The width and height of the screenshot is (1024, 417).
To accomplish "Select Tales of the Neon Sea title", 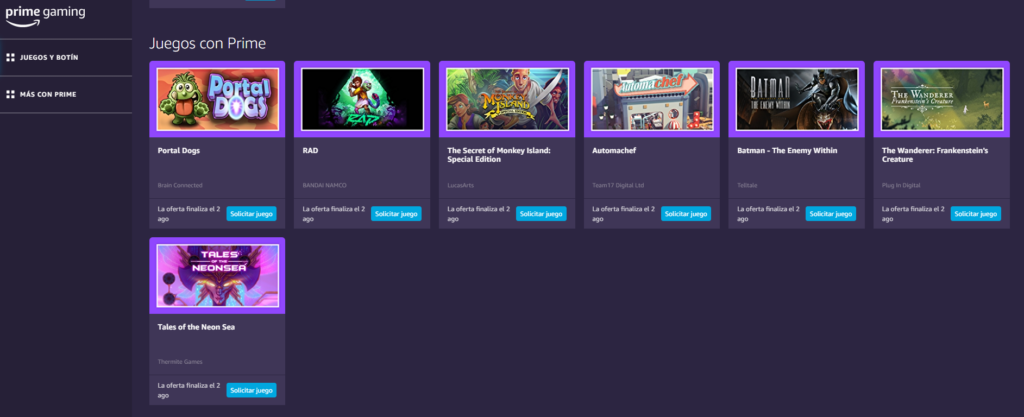I will click(x=196, y=327).
